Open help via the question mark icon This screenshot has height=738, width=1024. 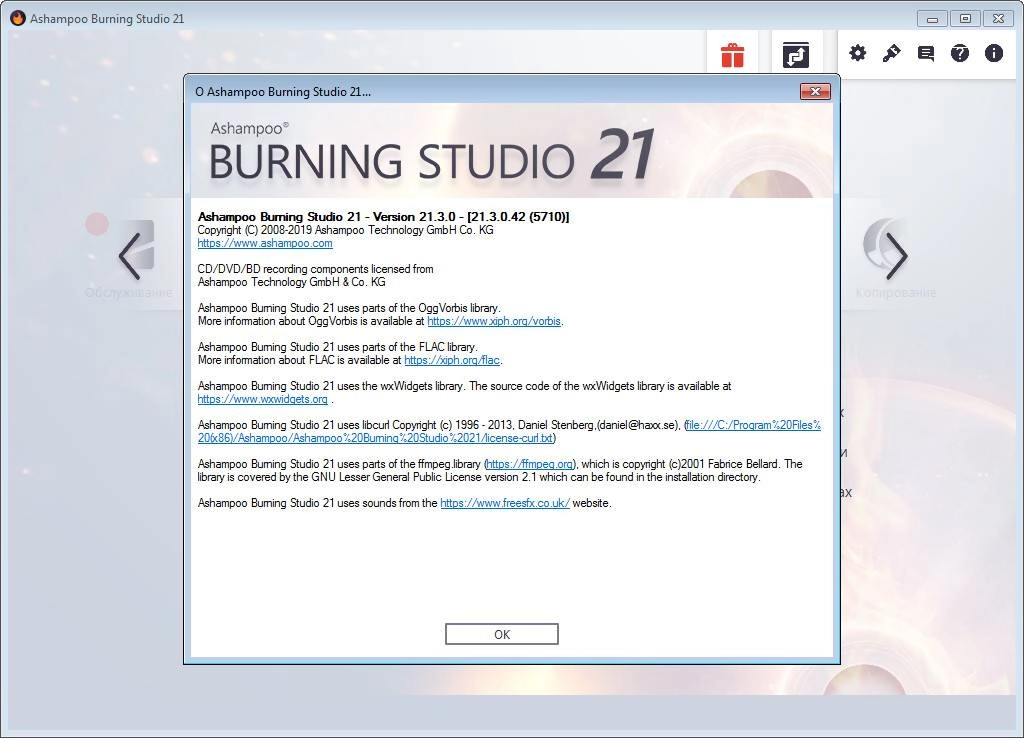959,53
